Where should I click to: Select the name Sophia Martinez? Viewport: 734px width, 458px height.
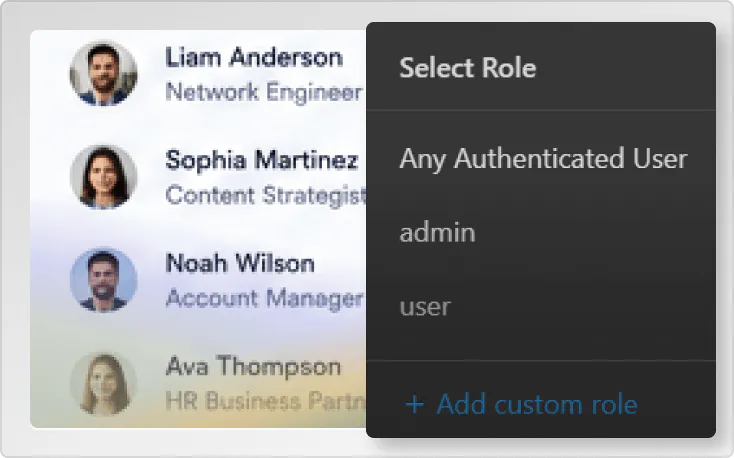coord(262,160)
